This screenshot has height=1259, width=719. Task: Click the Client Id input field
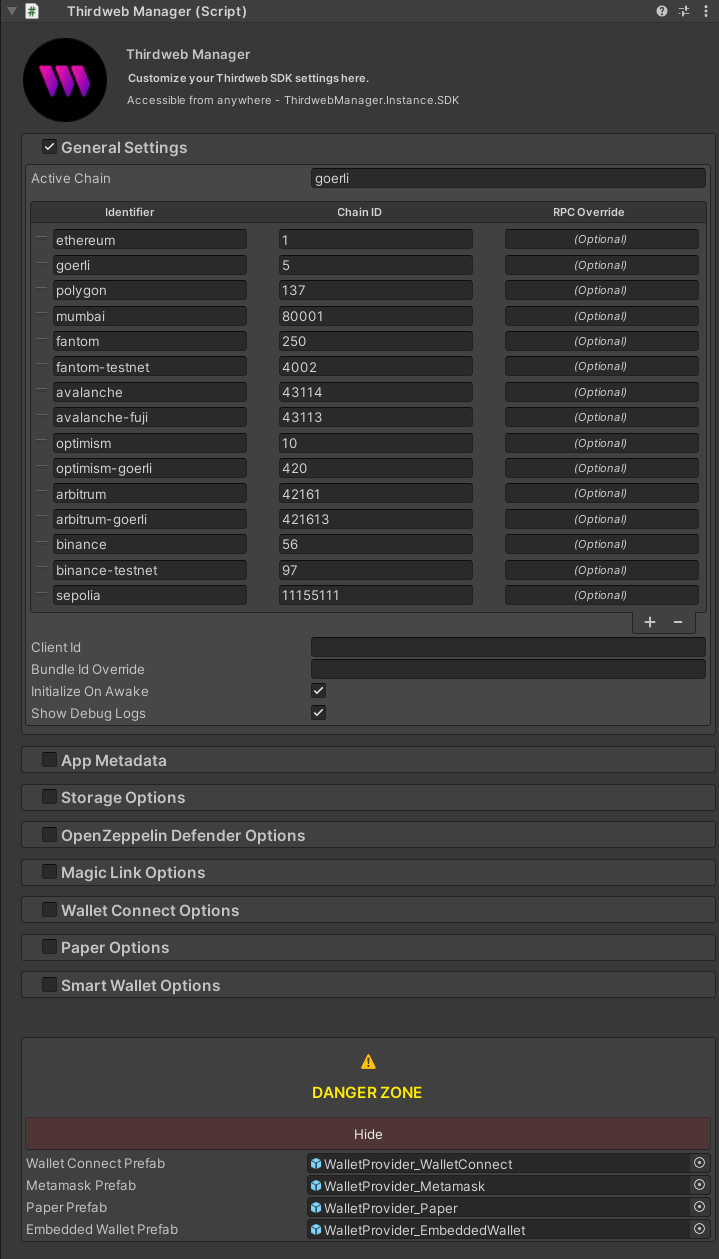point(508,647)
